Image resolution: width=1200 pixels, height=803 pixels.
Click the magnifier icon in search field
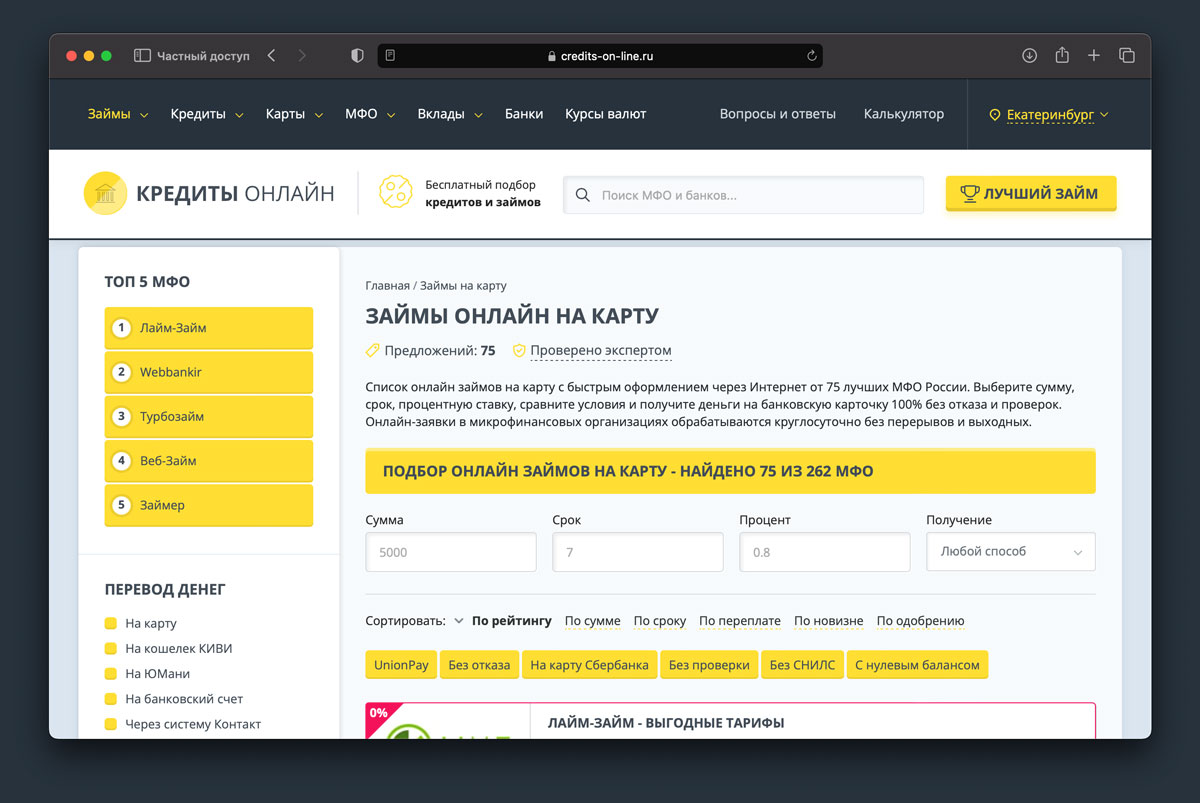coord(582,195)
